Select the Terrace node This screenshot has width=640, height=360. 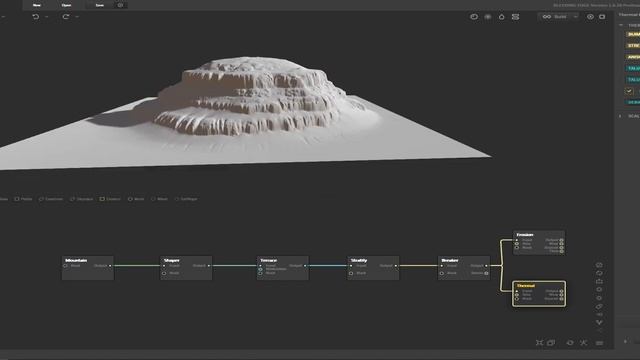(282, 268)
